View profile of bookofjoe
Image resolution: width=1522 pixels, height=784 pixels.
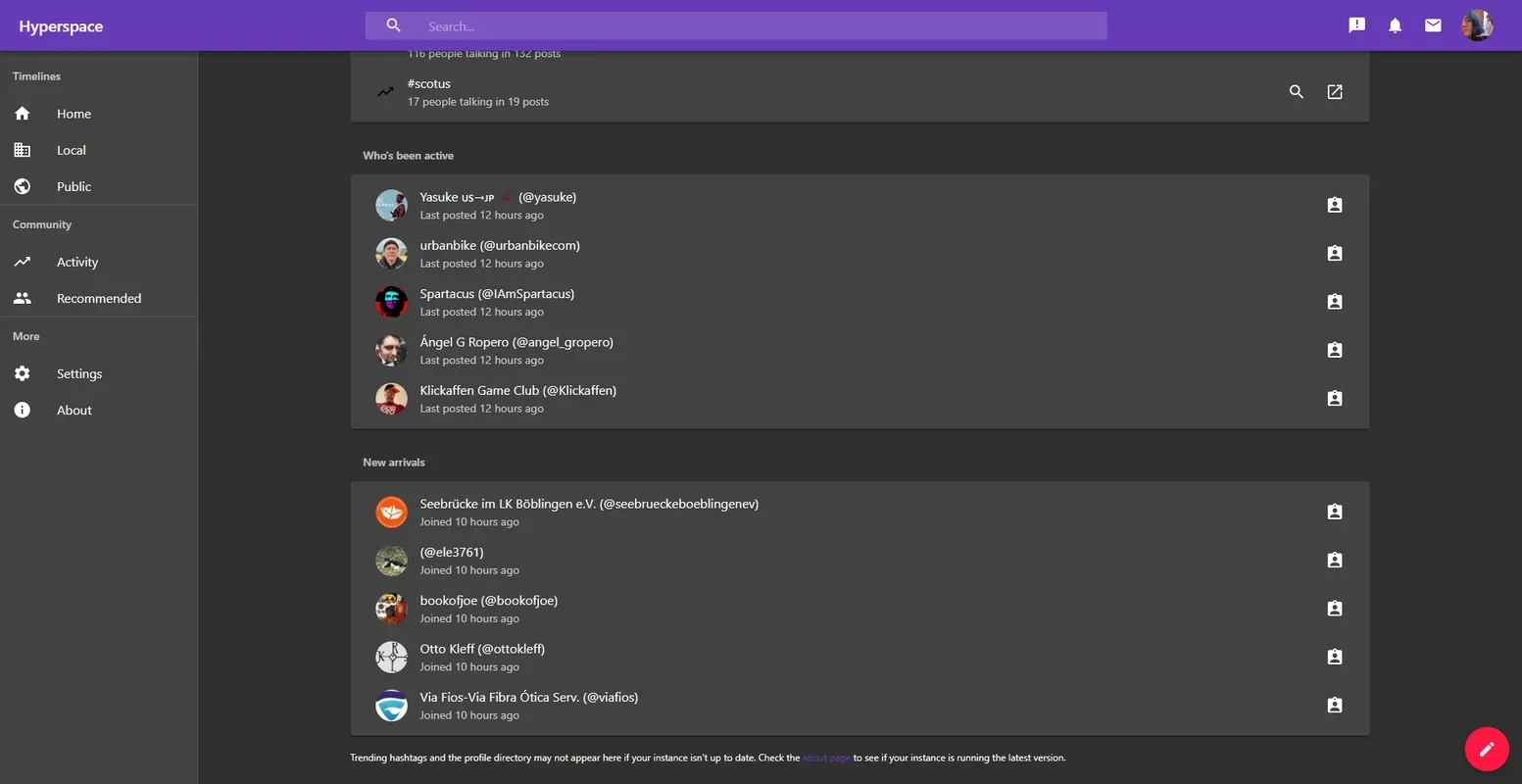coord(1335,609)
